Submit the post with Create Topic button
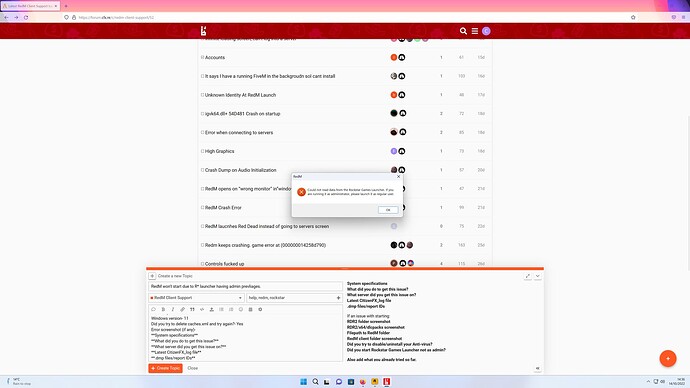The height and width of the screenshot is (388, 690). click(x=165, y=368)
